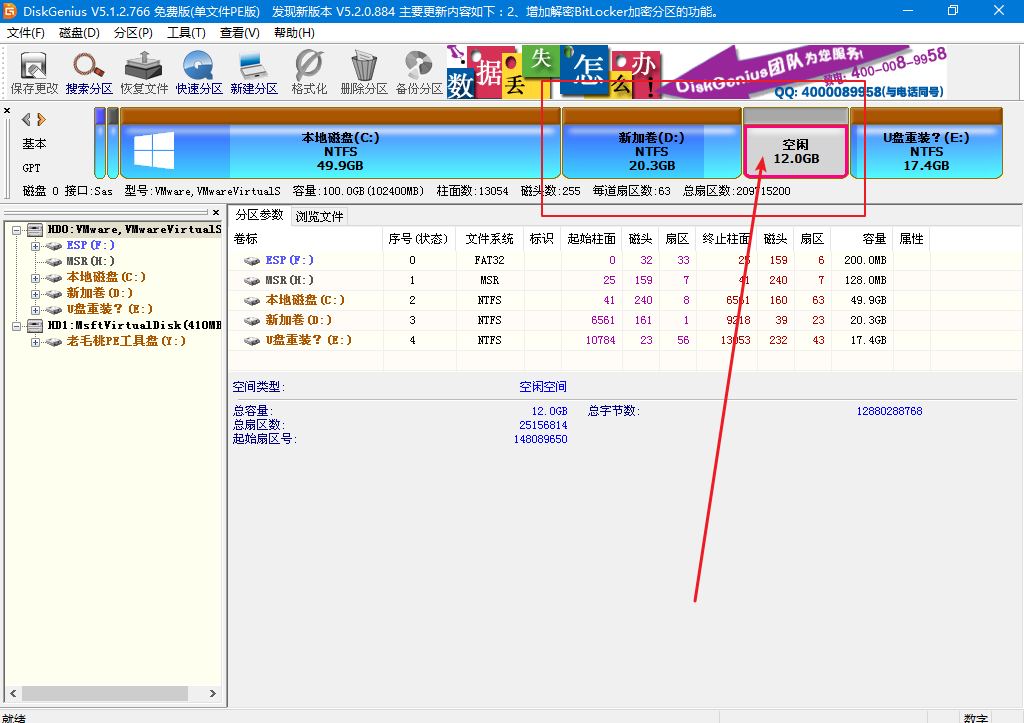
Task: Open the 查看(V) menu
Action: pos(240,33)
